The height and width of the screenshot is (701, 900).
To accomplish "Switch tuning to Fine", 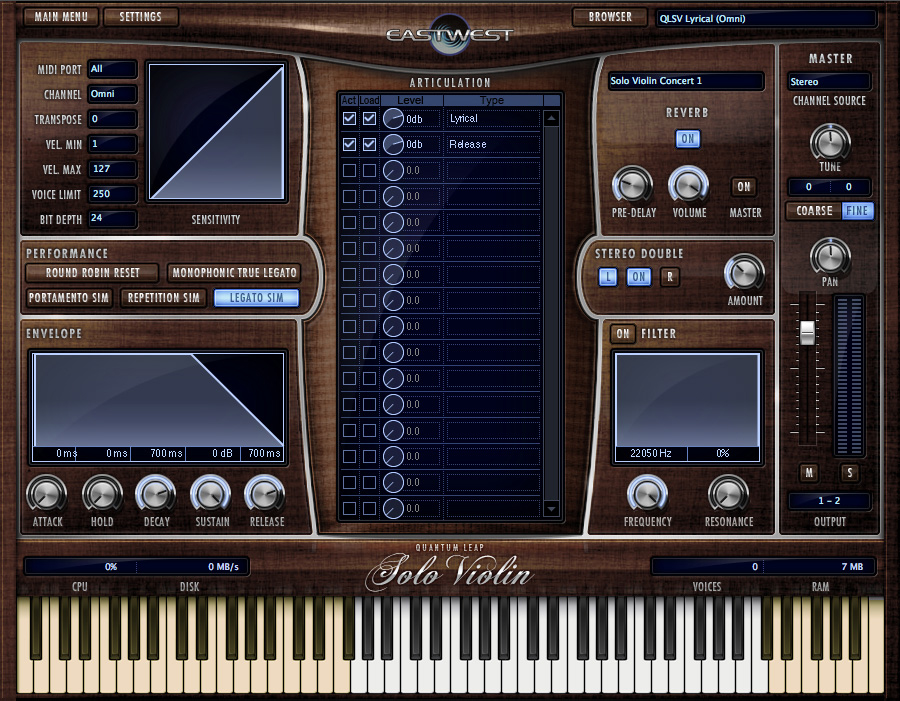I will pyautogui.click(x=857, y=211).
